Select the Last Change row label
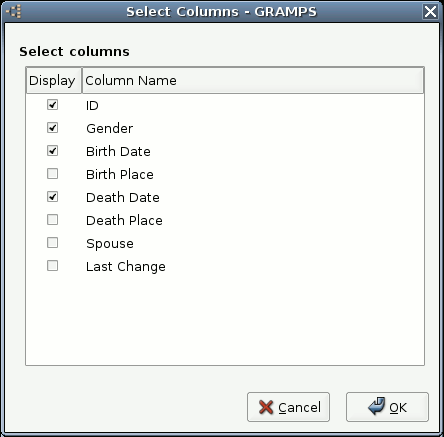 (x=126, y=267)
